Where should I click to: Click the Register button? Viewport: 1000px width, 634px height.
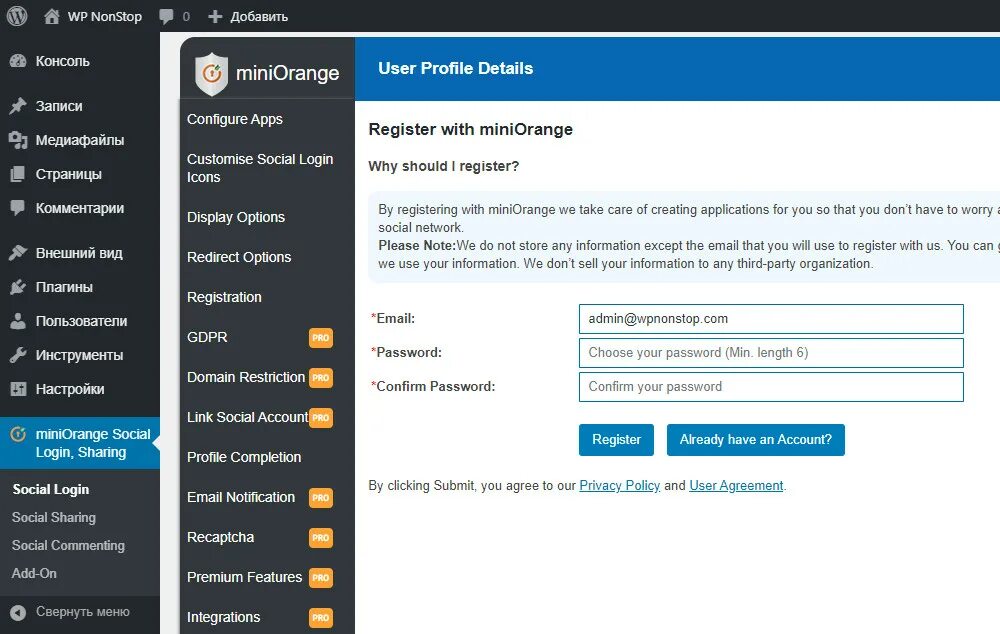tap(616, 440)
